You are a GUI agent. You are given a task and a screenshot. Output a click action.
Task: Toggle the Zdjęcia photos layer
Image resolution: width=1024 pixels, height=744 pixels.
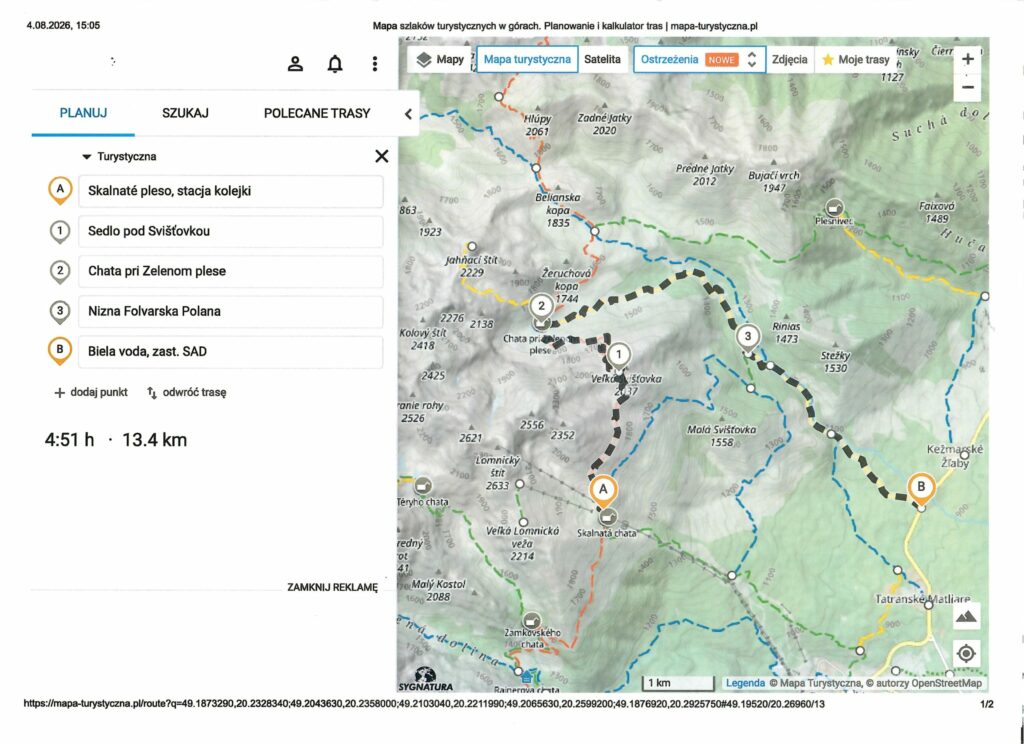(790, 59)
